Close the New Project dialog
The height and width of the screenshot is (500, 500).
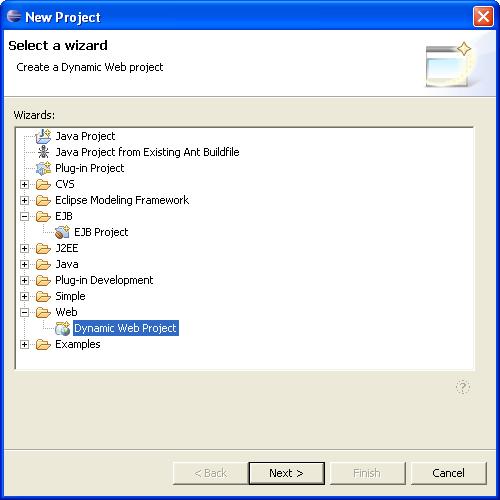(x=483, y=16)
